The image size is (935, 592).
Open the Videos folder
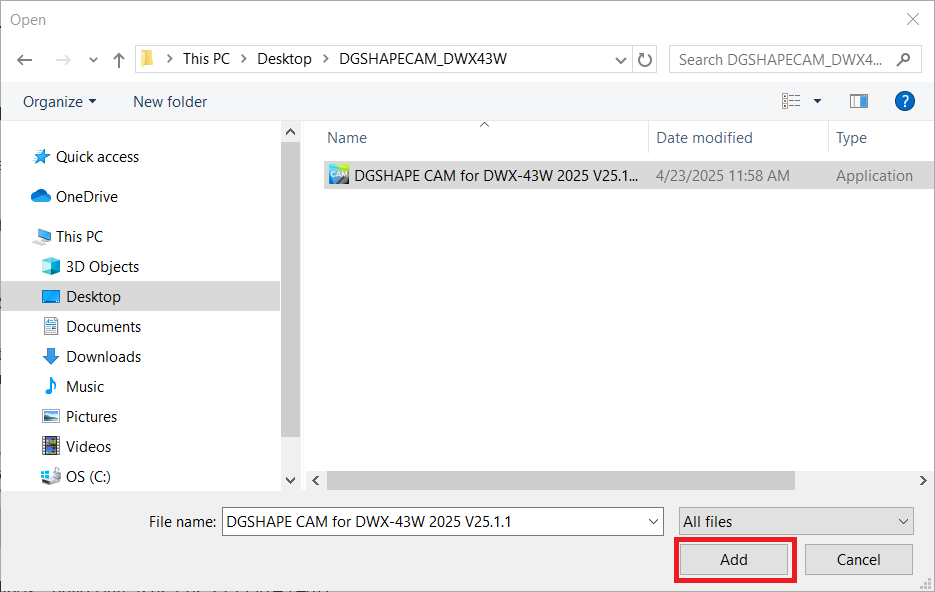88,447
